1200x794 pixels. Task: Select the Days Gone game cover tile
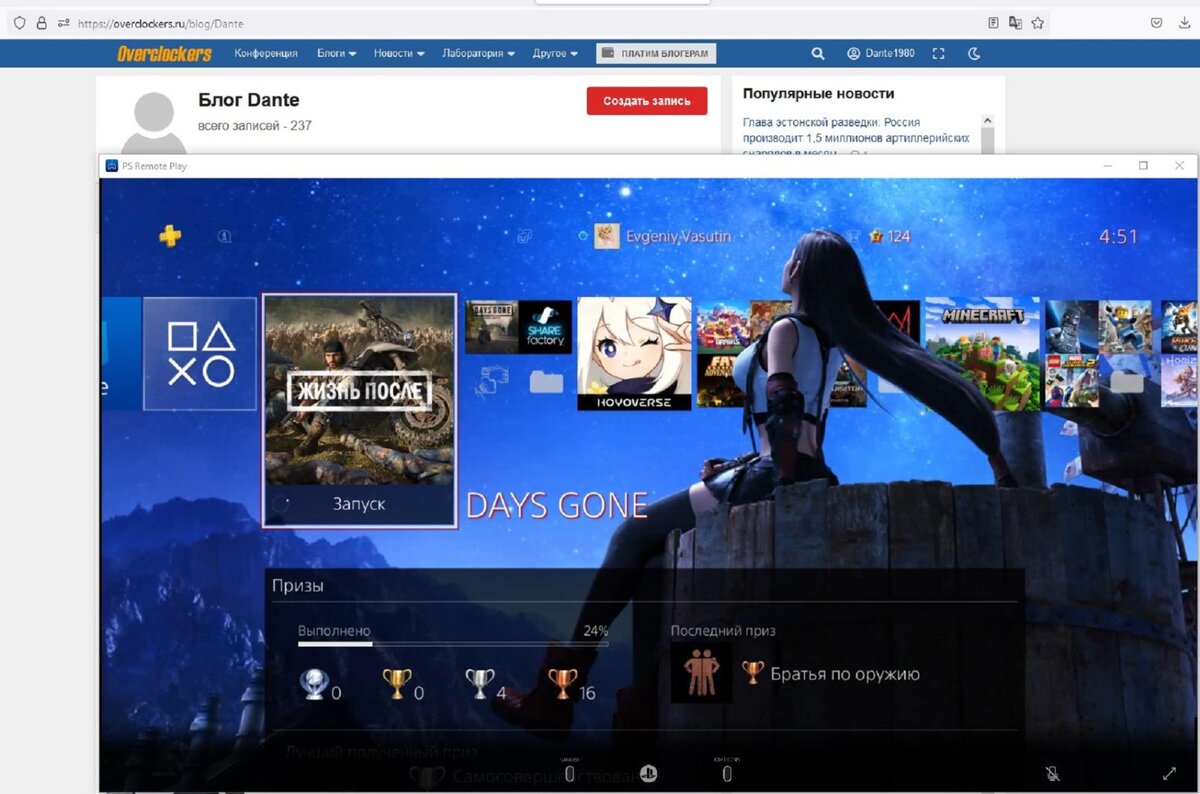[359, 389]
